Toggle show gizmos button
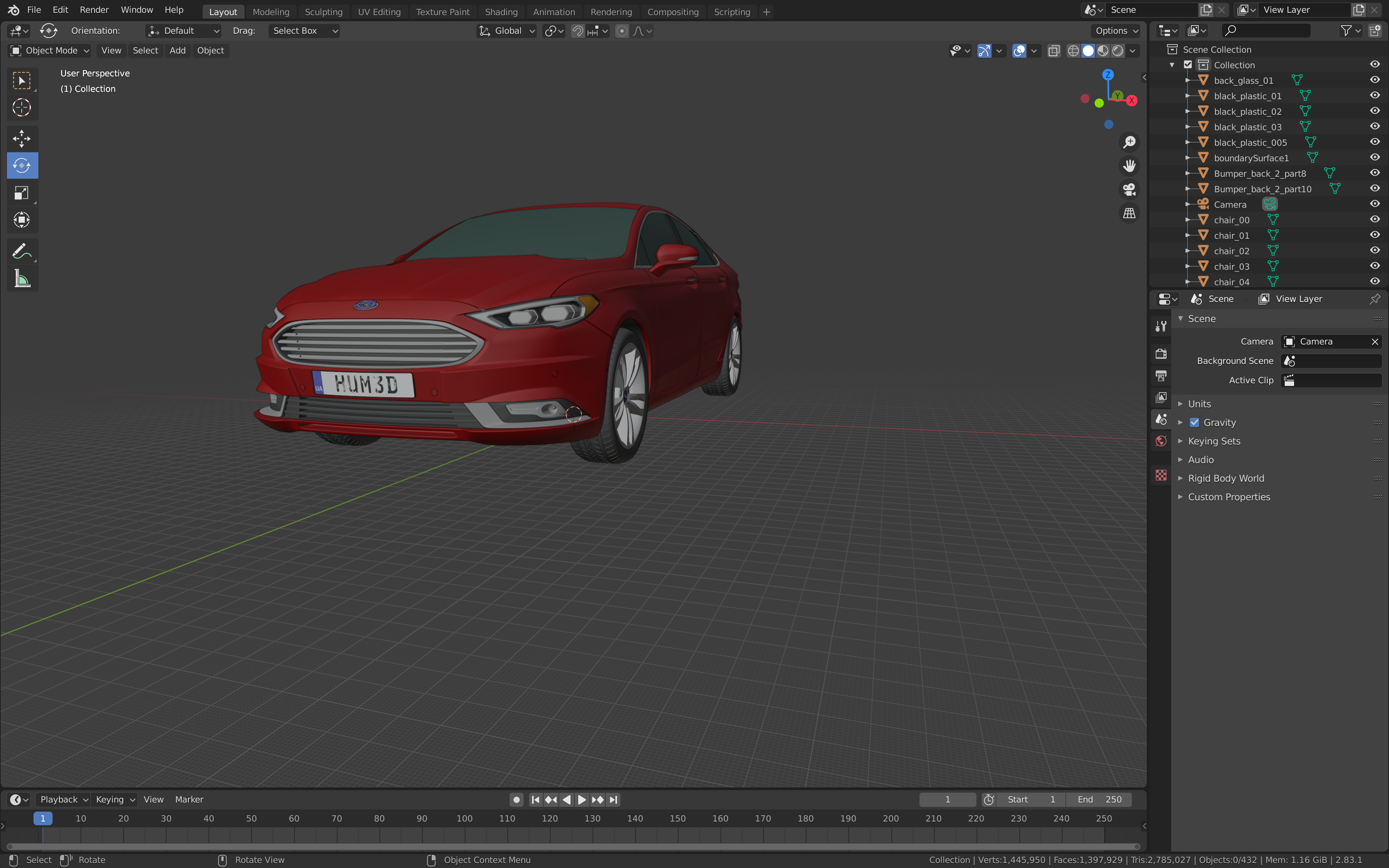Screen dimensions: 1389x868 pos(984,50)
